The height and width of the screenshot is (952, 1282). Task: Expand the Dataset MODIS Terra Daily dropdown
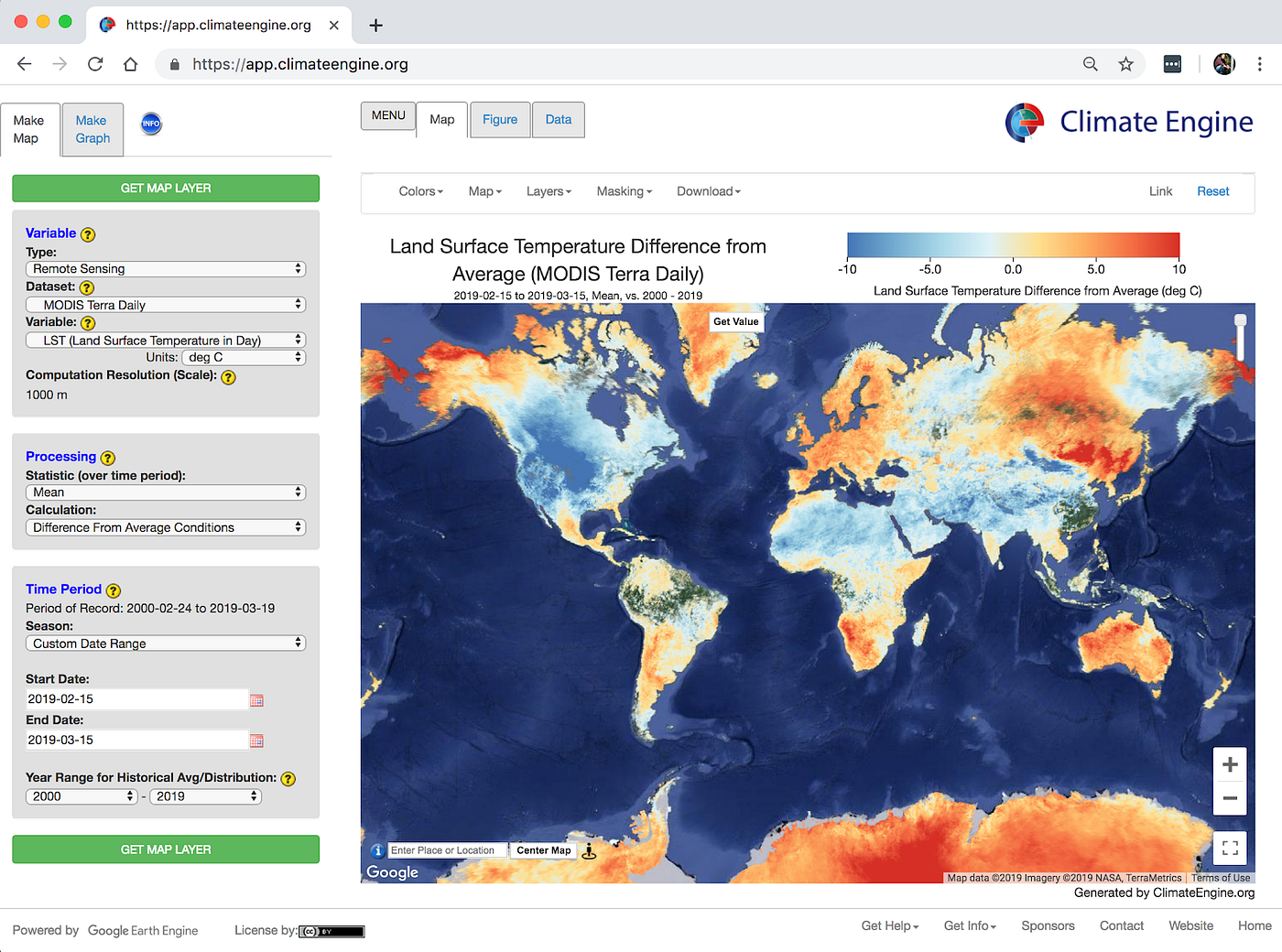tap(166, 305)
